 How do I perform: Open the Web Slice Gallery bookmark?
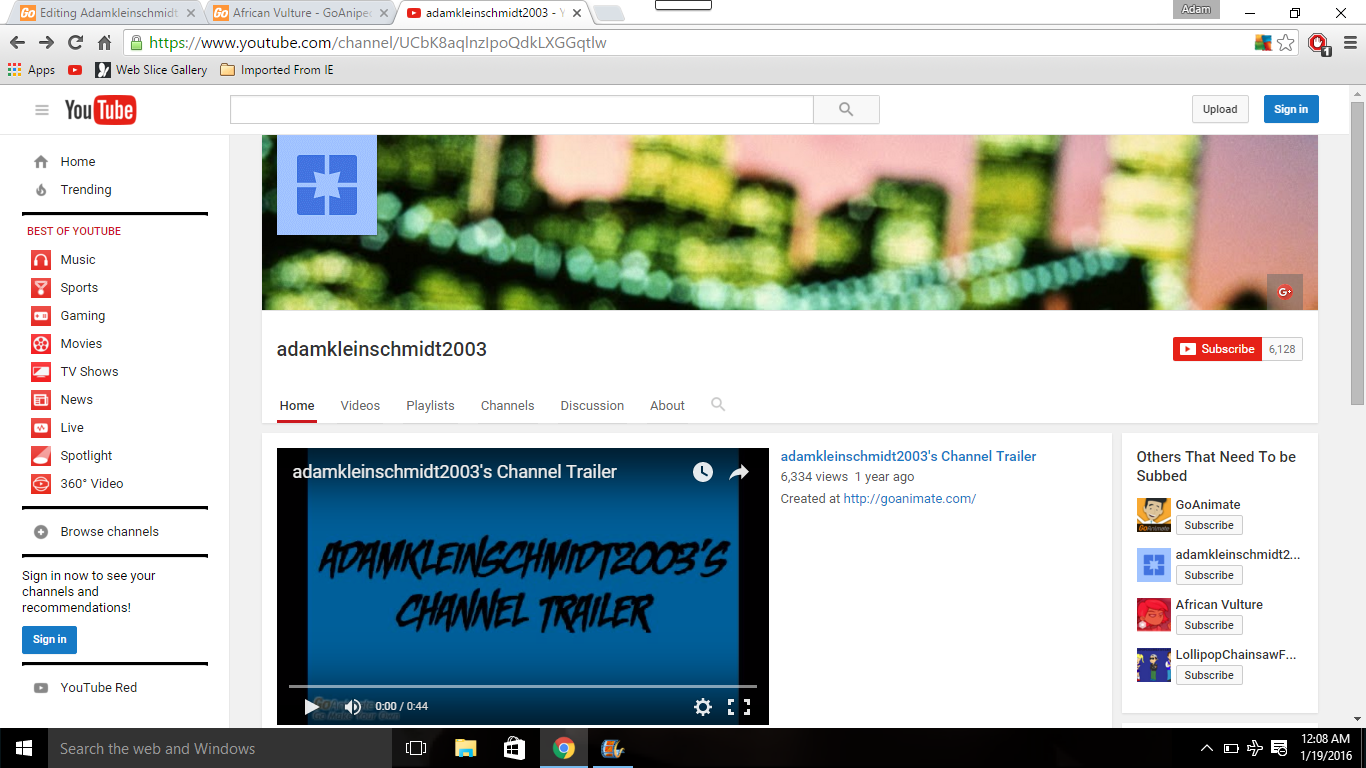(151, 70)
